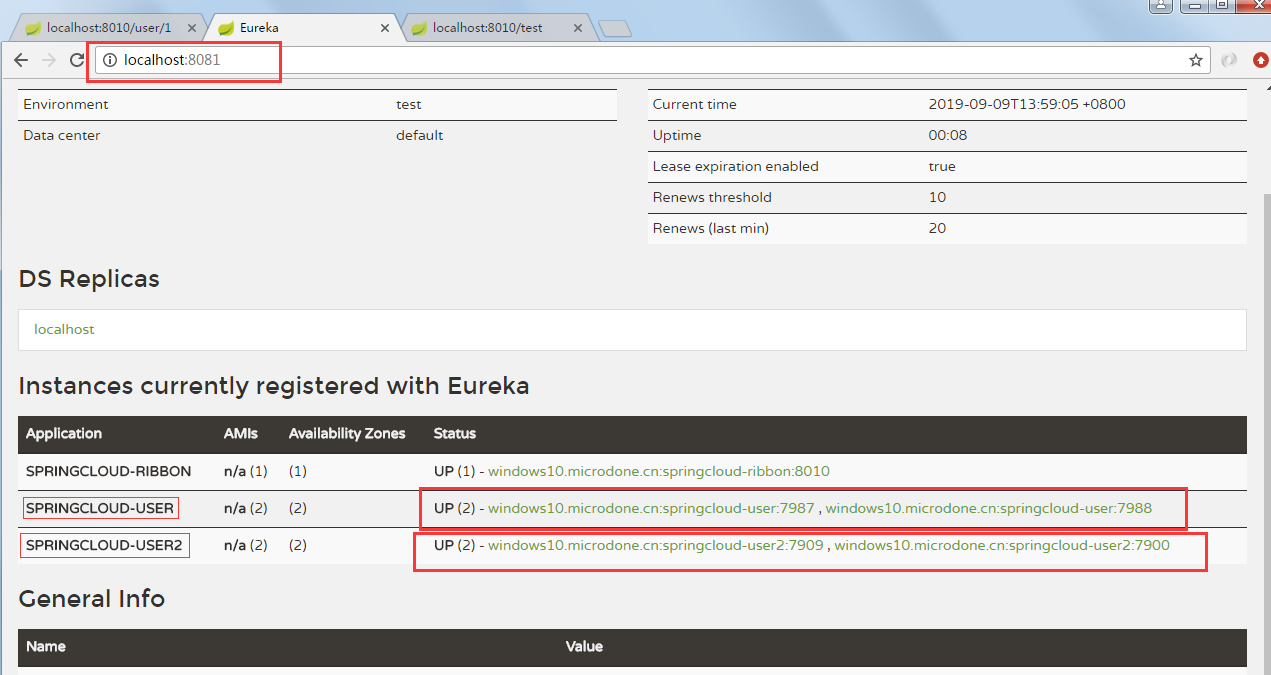Go back with the browser back arrow
1271x675 pixels.
click(x=21, y=61)
